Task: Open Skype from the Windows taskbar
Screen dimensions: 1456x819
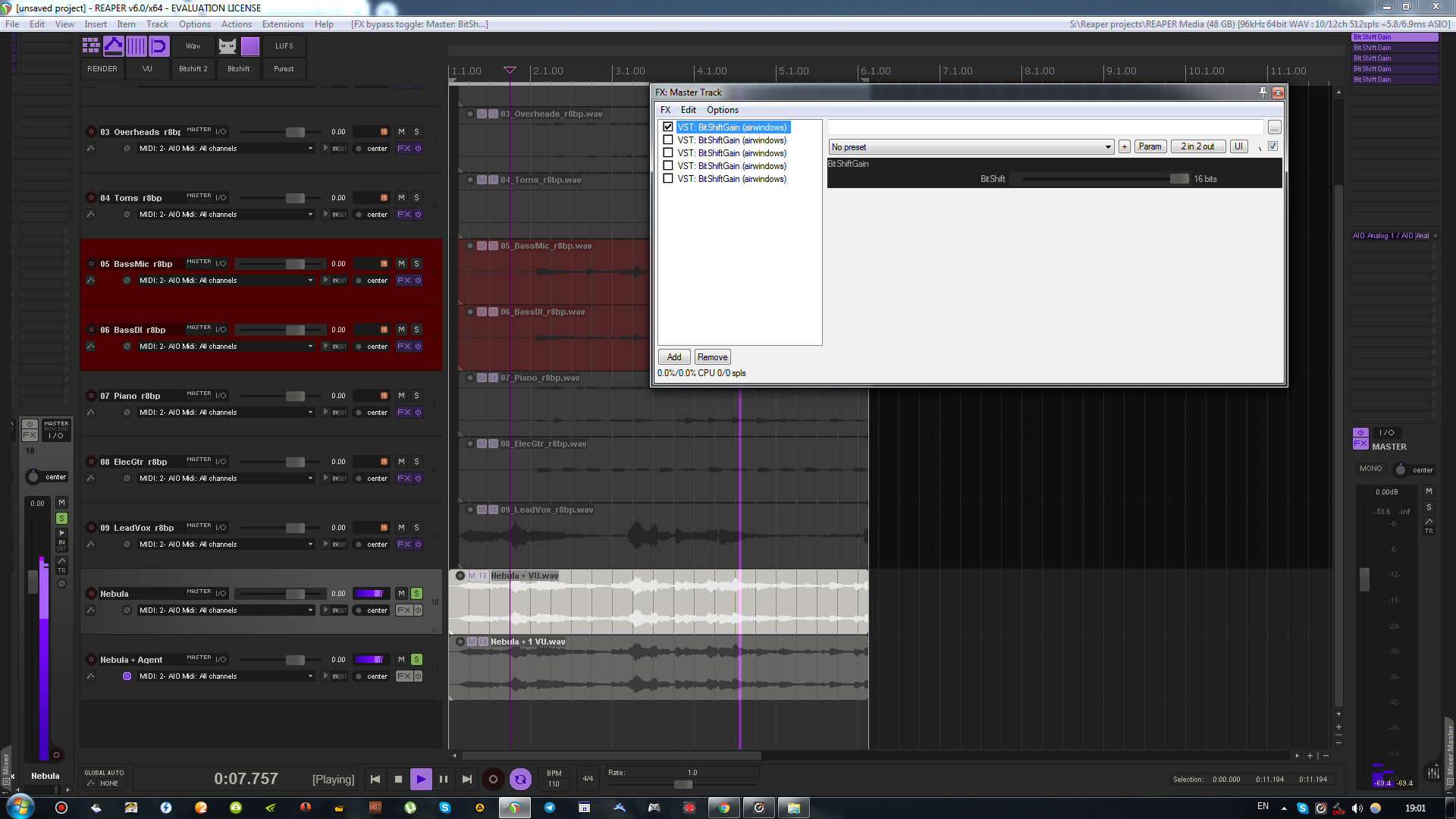Action: [445, 808]
